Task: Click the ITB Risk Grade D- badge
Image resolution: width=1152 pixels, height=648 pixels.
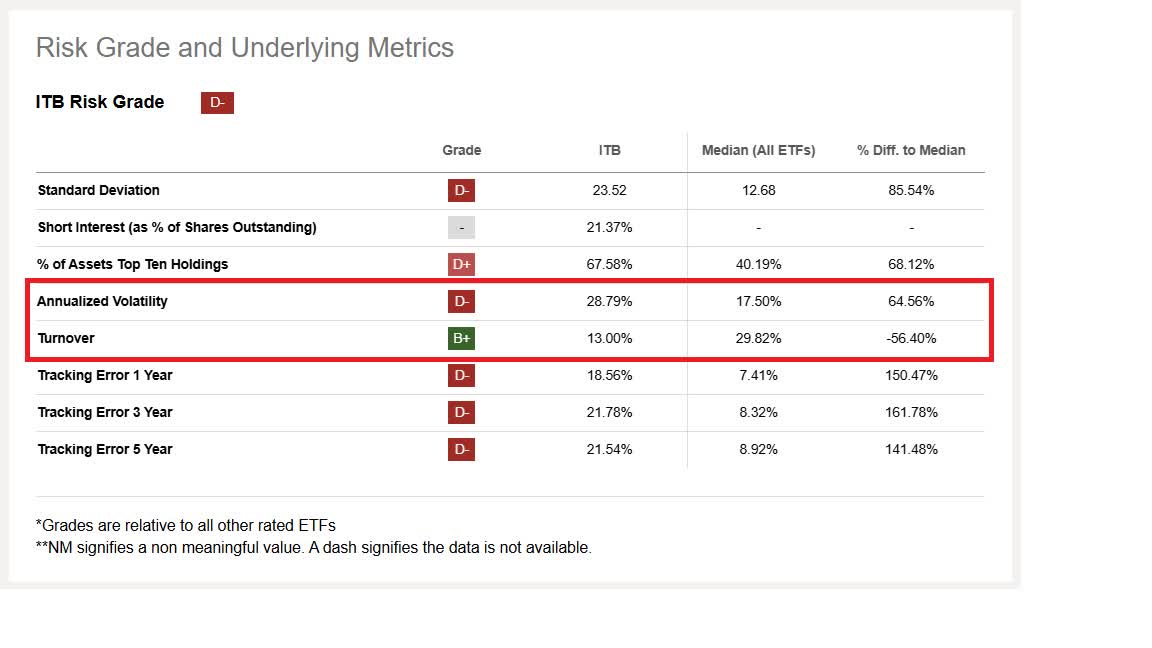Action: click(x=217, y=102)
